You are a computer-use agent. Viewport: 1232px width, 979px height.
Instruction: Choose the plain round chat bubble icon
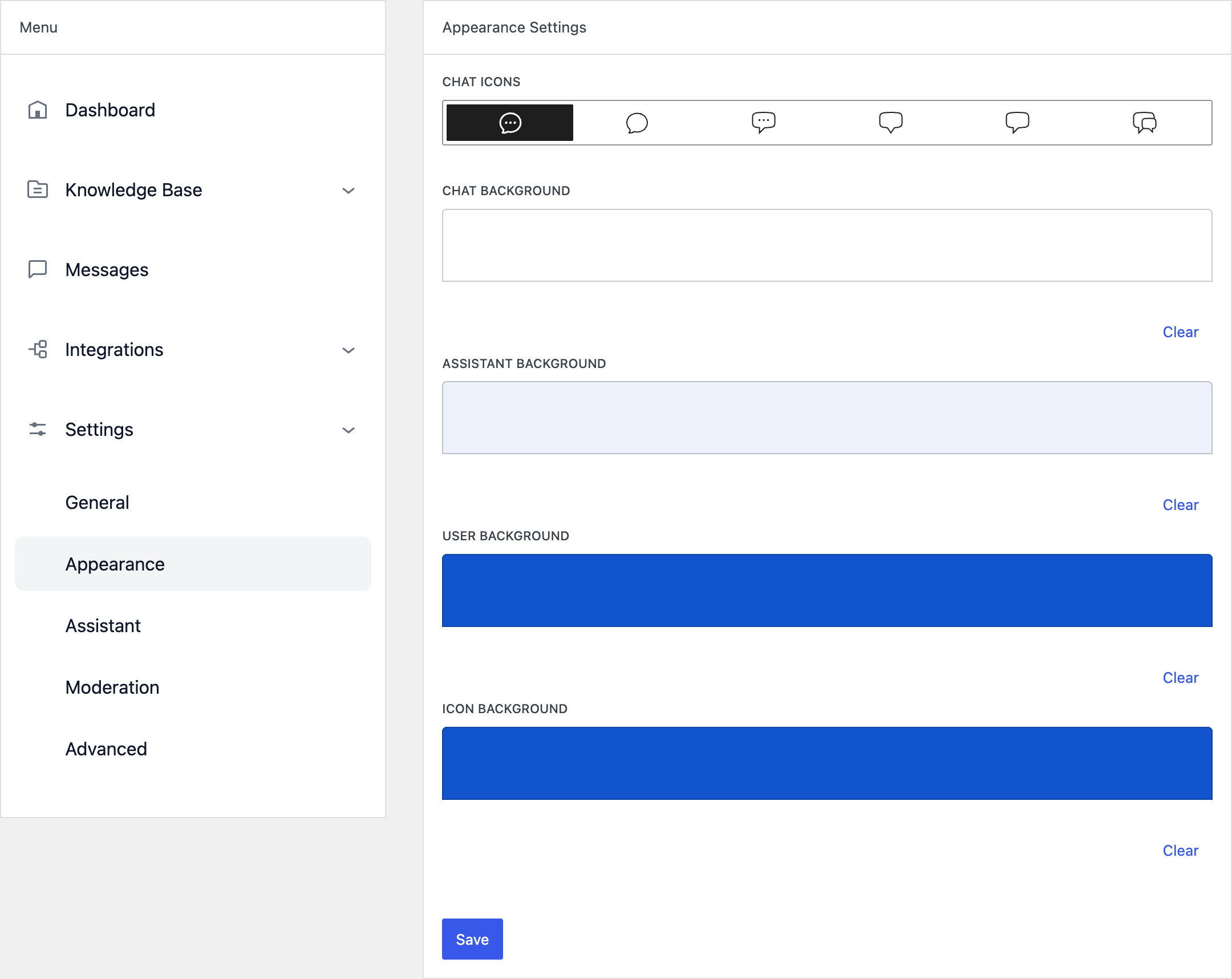[637, 122]
